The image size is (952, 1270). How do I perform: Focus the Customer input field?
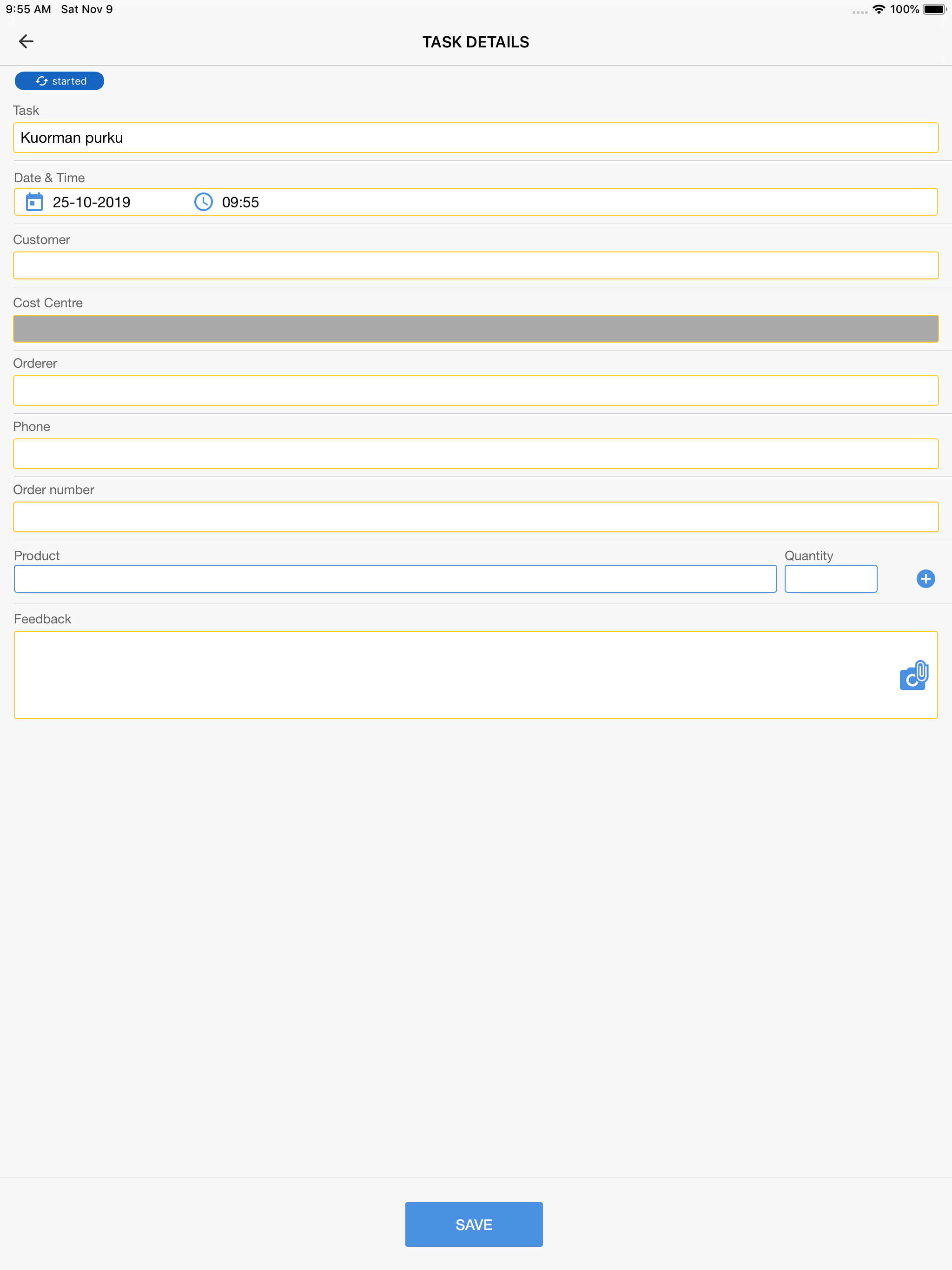tap(476, 265)
